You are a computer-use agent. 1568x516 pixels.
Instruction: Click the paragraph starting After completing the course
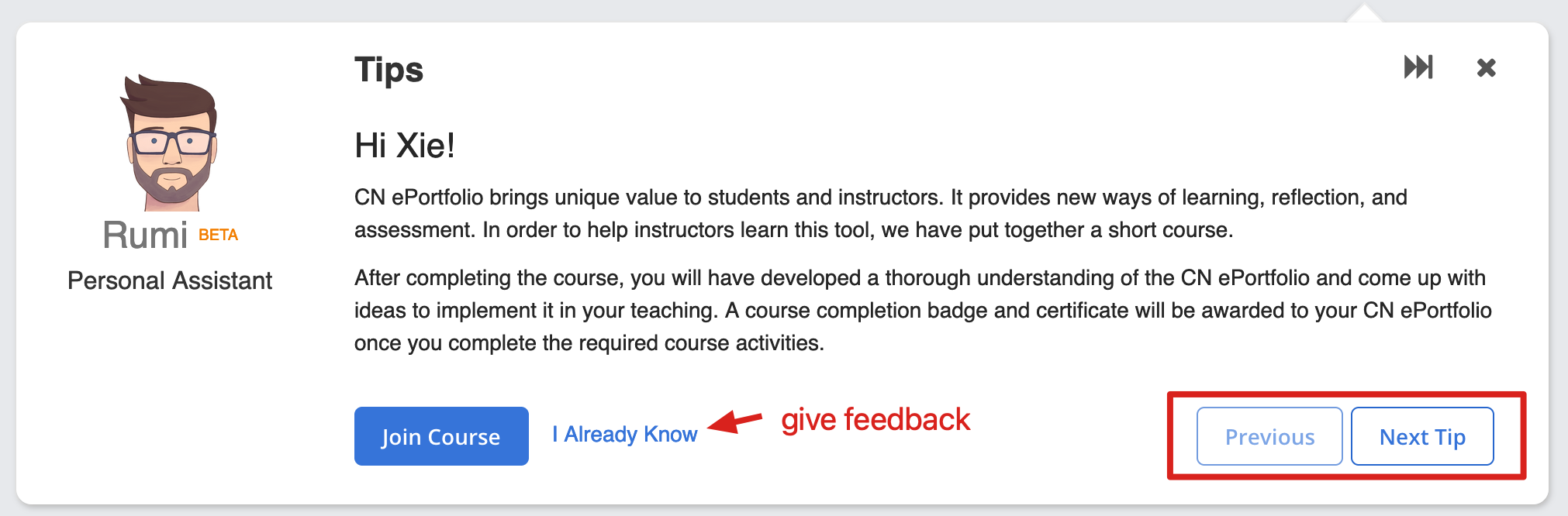pos(923,311)
